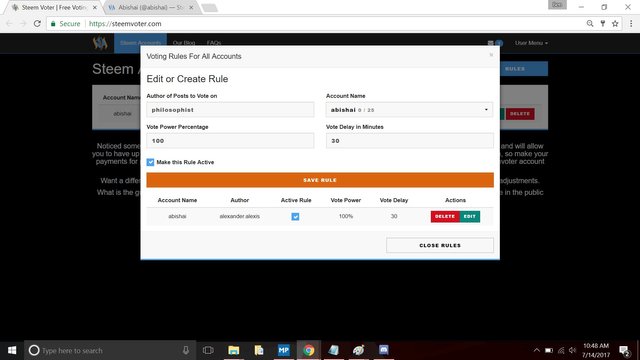Click the saved password key icon

(602, 24)
